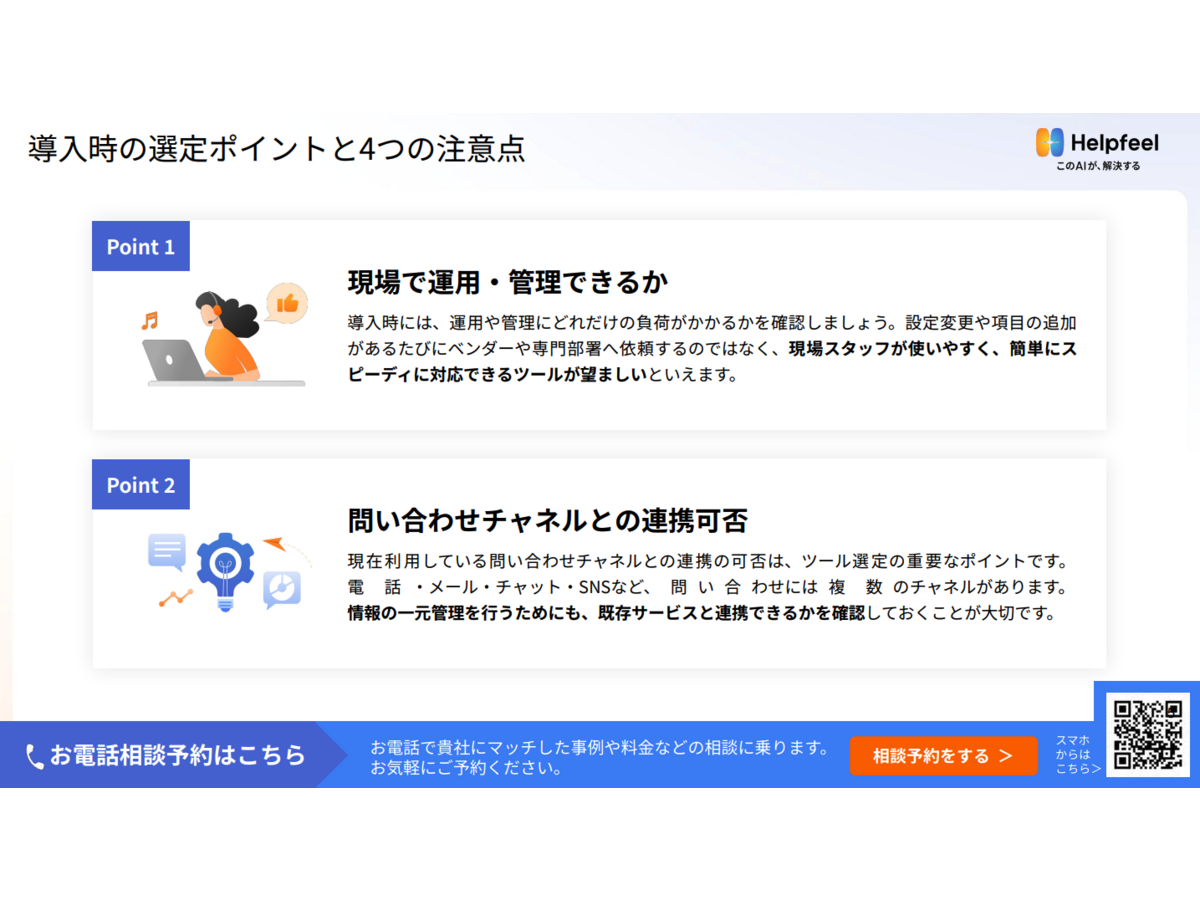Open the スマホからはこちら link
Screen dimensions: 1200x900
tap(1077, 755)
